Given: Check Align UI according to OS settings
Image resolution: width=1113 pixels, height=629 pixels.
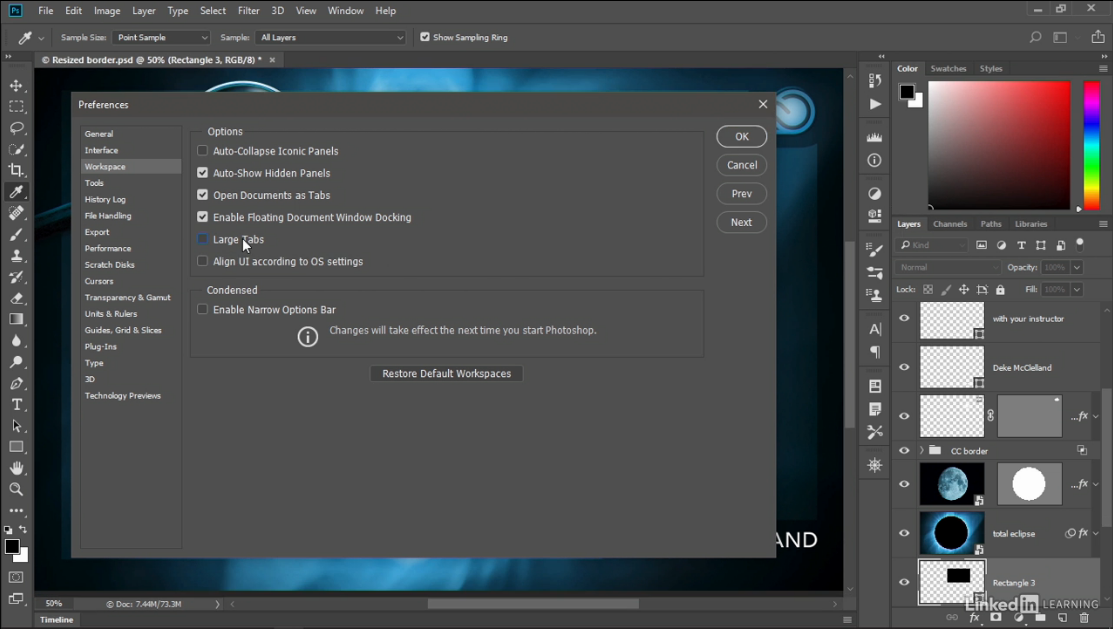Looking at the screenshot, I should tap(202, 261).
